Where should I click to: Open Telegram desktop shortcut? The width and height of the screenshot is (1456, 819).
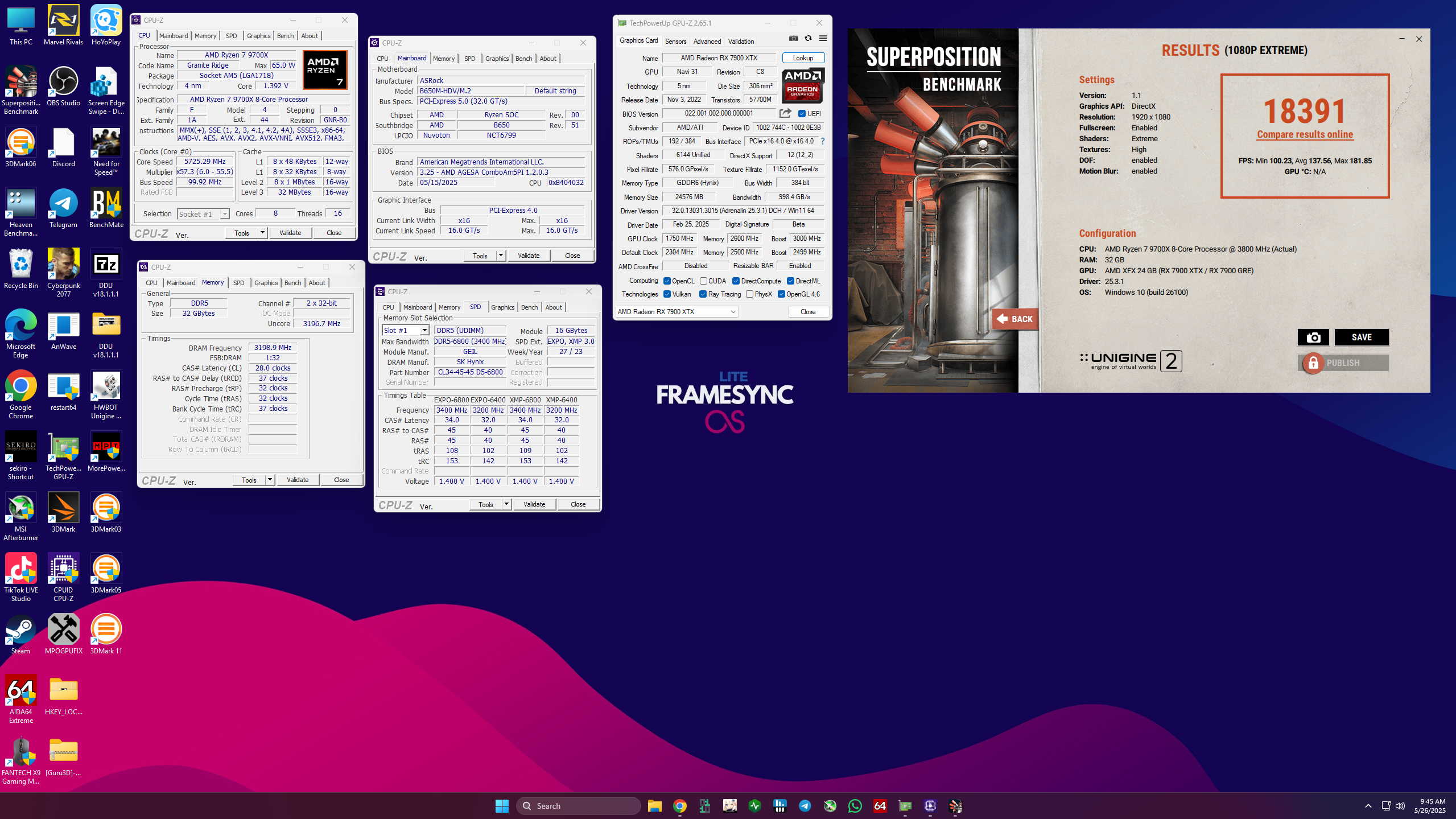63,208
